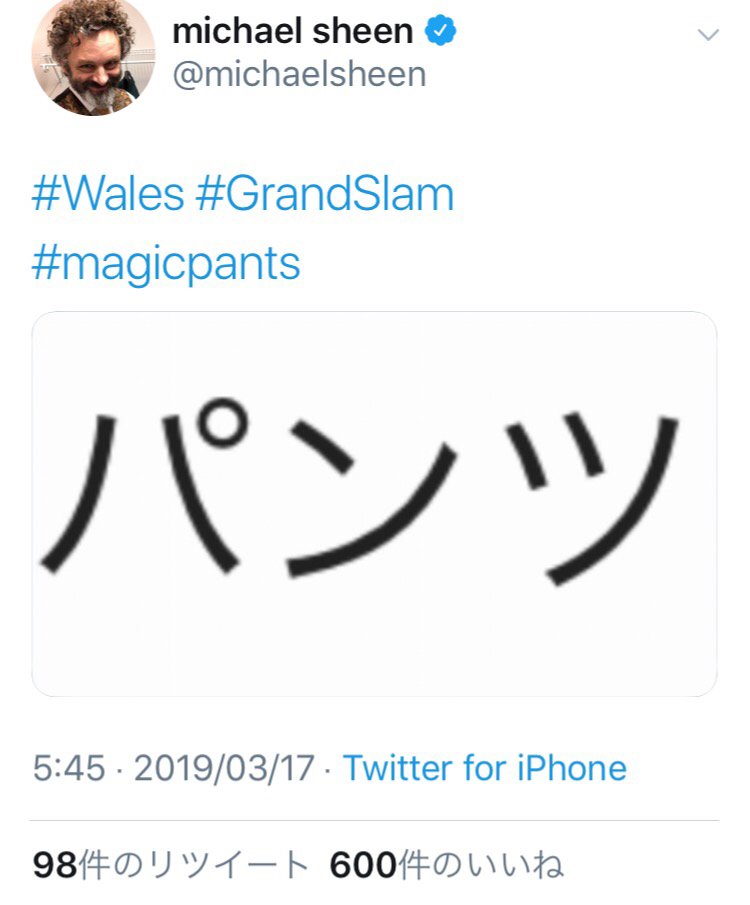View the 600件のいいね list
The width and height of the screenshot is (750, 905).
446,865
